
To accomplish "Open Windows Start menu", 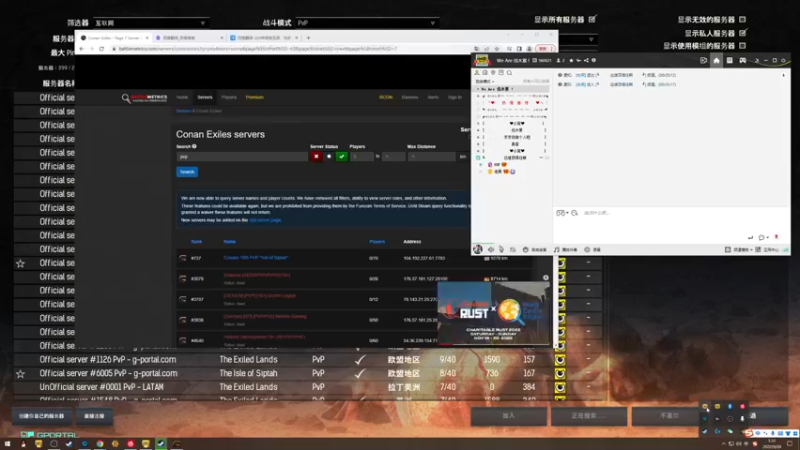I will [x=8, y=444].
